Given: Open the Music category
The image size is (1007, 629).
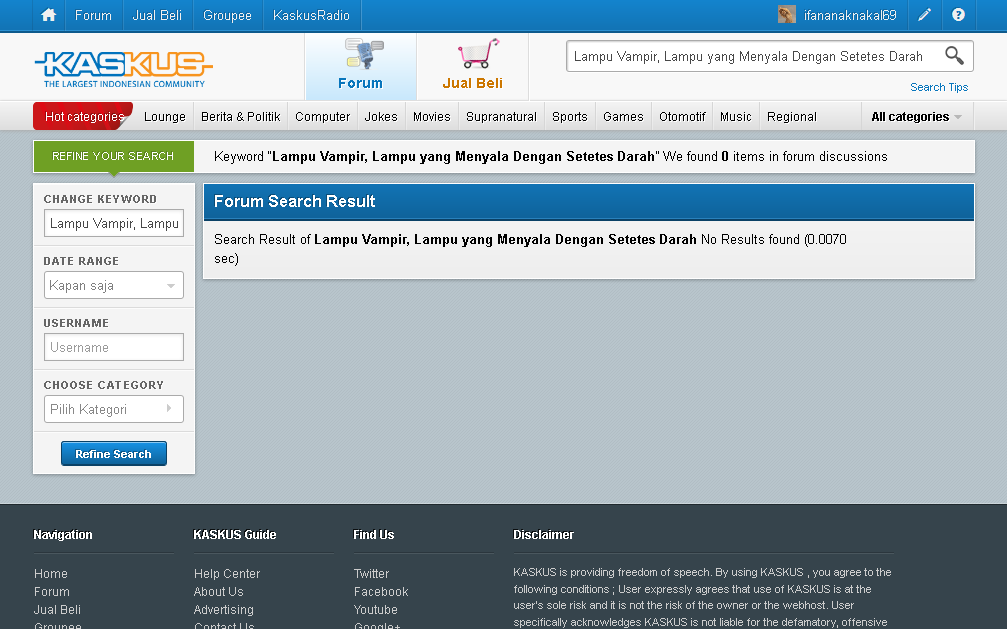Looking at the screenshot, I should click(735, 117).
